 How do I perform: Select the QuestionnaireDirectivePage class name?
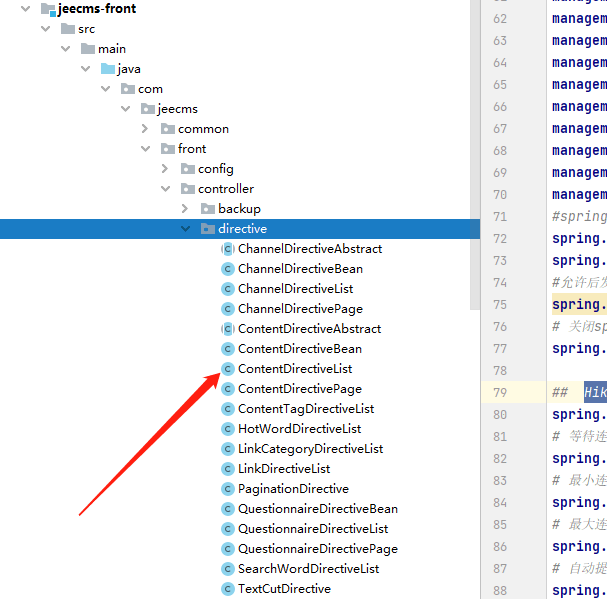point(318,549)
